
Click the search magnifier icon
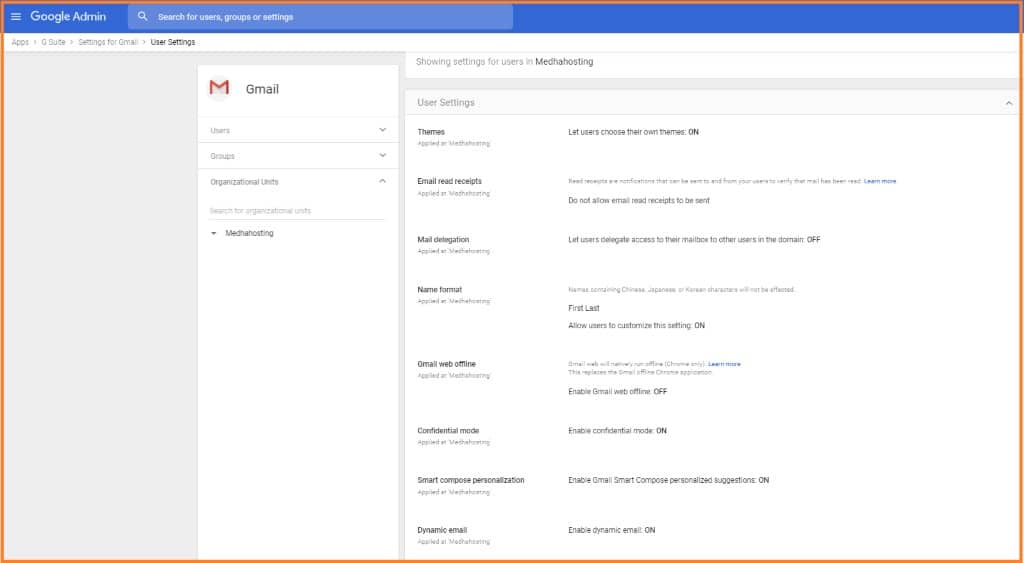click(x=143, y=17)
